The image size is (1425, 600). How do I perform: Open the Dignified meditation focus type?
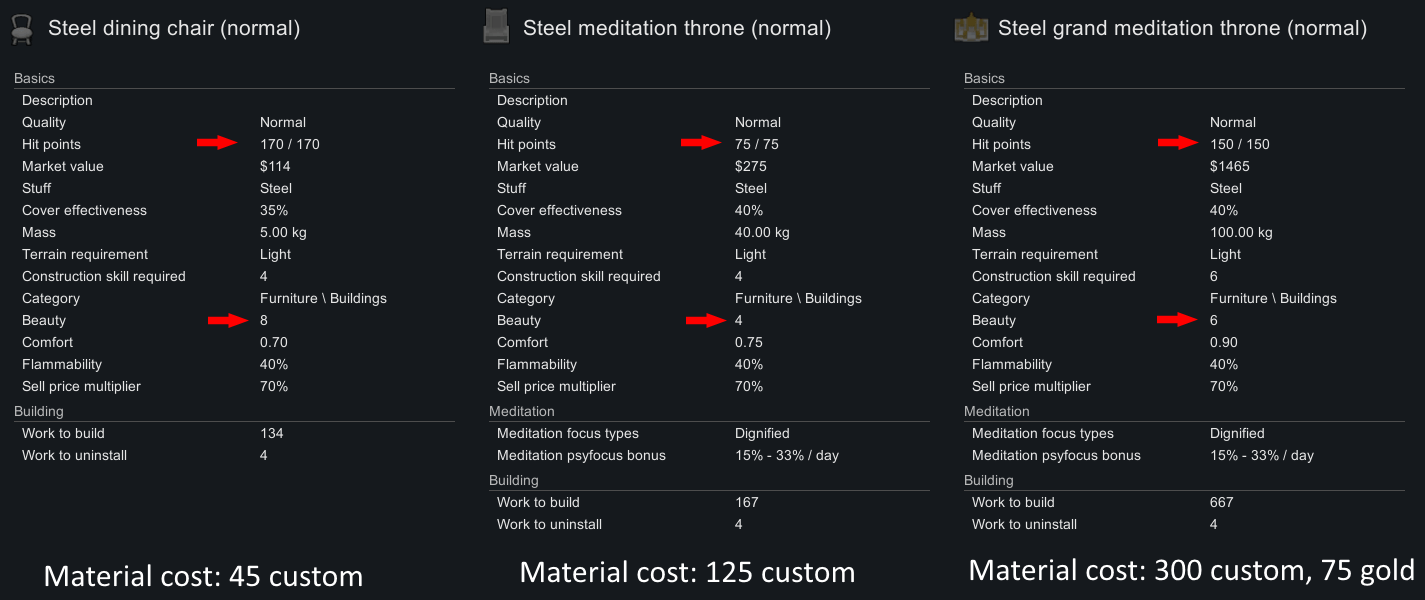pos(763,432)
